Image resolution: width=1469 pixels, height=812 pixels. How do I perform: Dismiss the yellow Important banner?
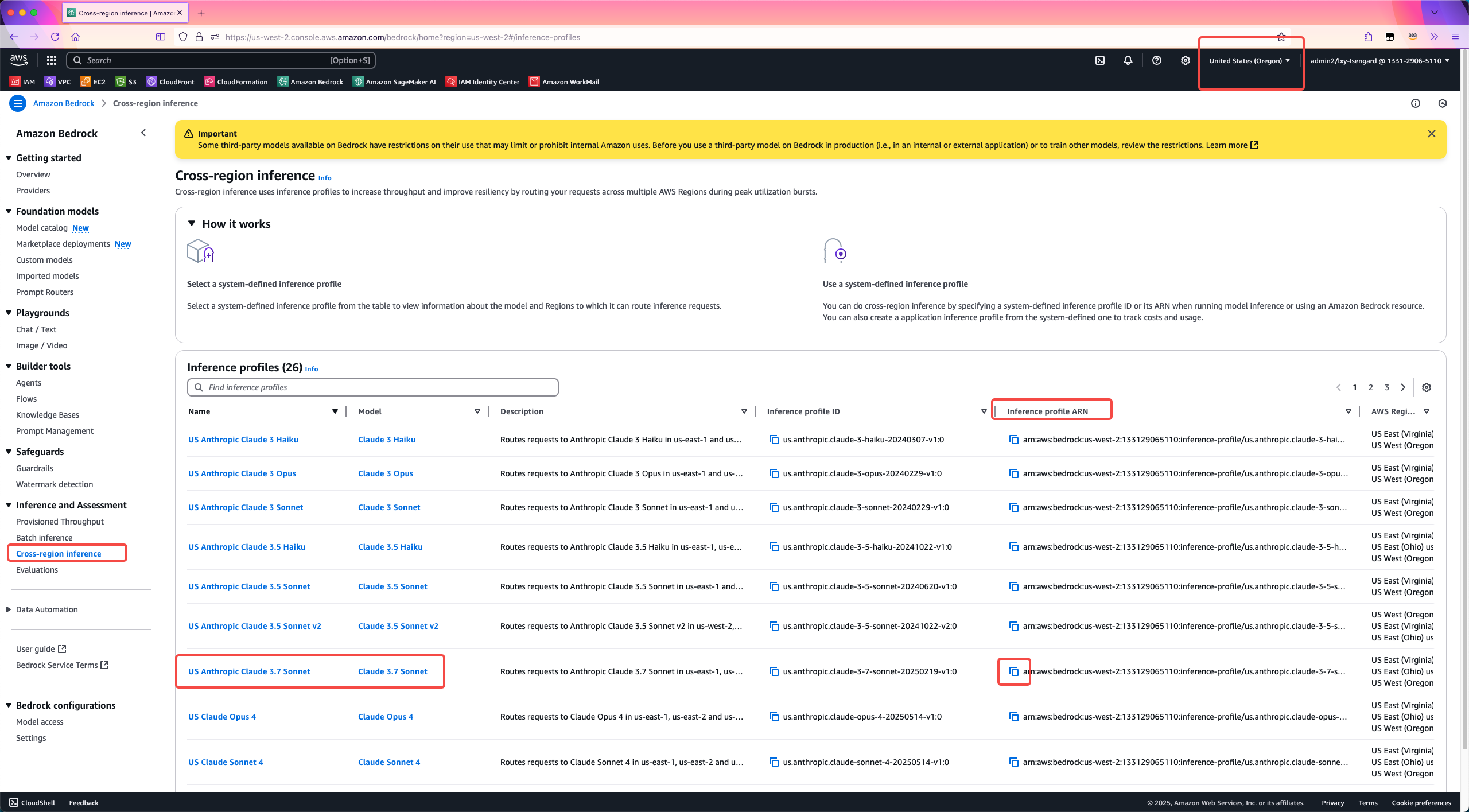click(1432, 134)
